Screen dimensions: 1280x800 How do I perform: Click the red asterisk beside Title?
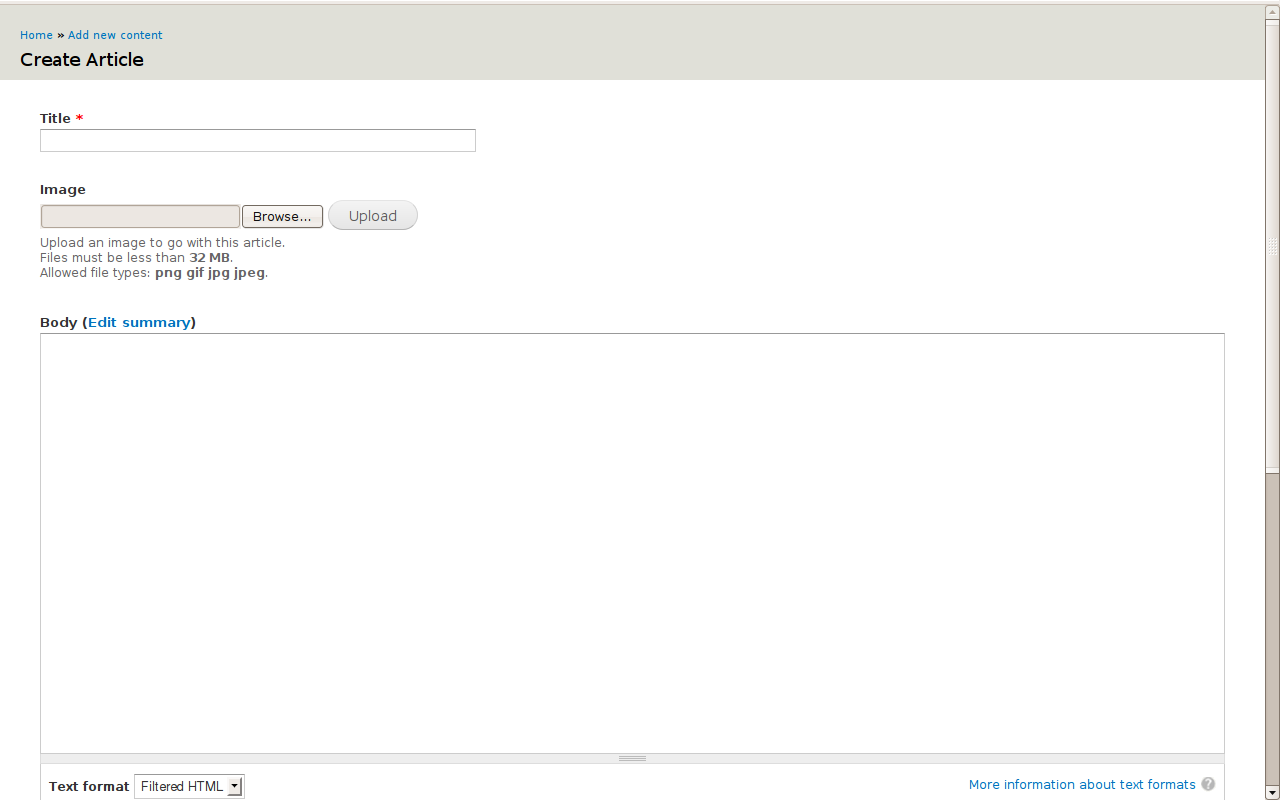pyautogui.click(x=79, y=118)
